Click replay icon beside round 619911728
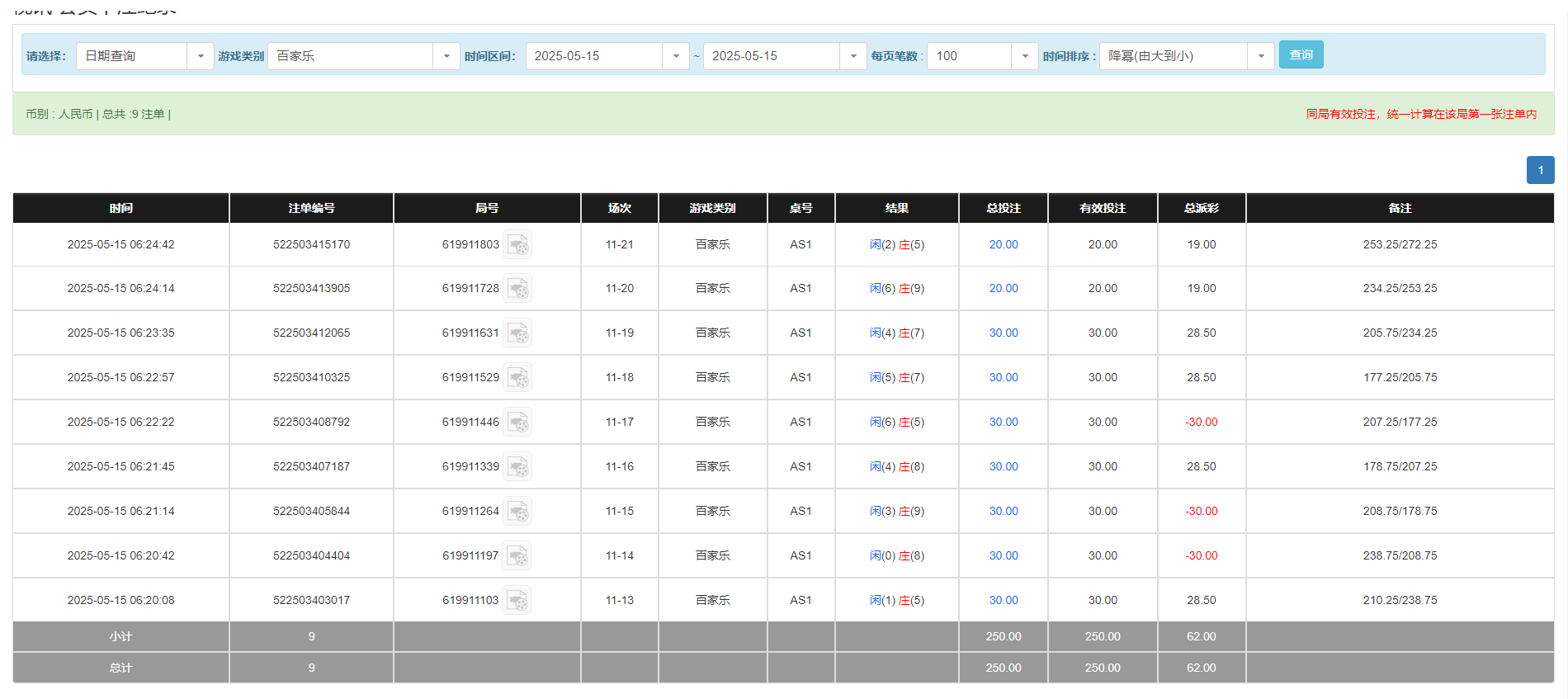The image size is (1568, 699). point(517,289)
